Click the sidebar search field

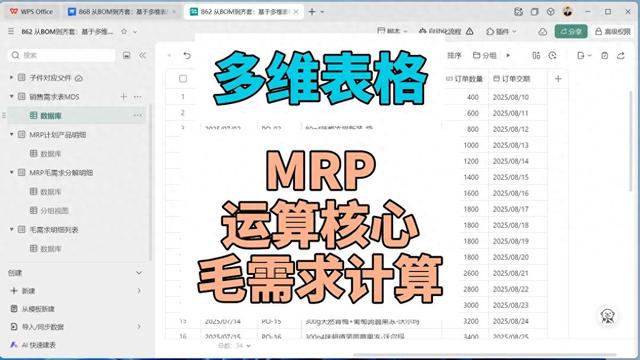click(61, 55)
